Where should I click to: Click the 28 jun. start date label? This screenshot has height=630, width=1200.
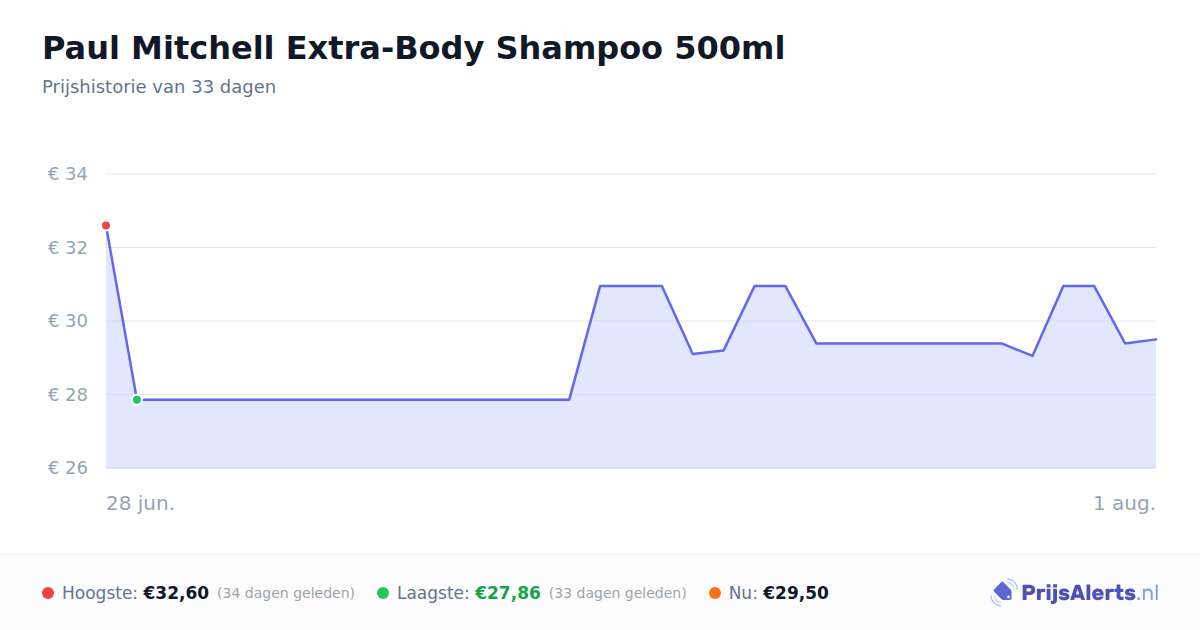tap(141, 503)
